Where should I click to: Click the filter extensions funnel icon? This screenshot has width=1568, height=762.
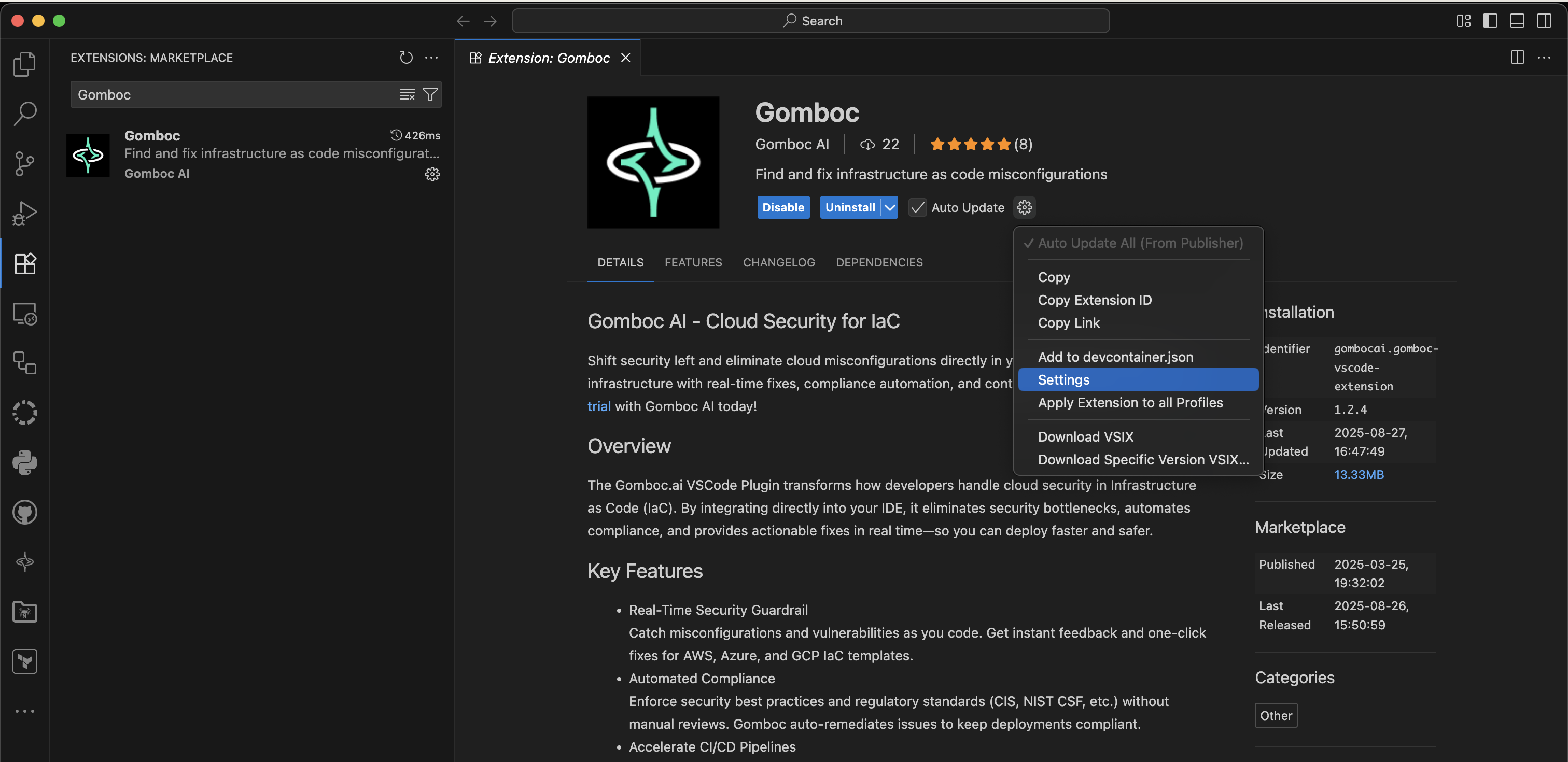[430, 94]
